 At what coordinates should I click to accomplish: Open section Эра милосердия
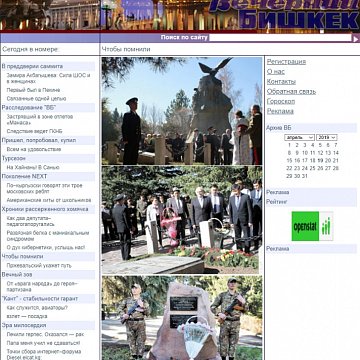pyautogui.click(x=24, y=325)
